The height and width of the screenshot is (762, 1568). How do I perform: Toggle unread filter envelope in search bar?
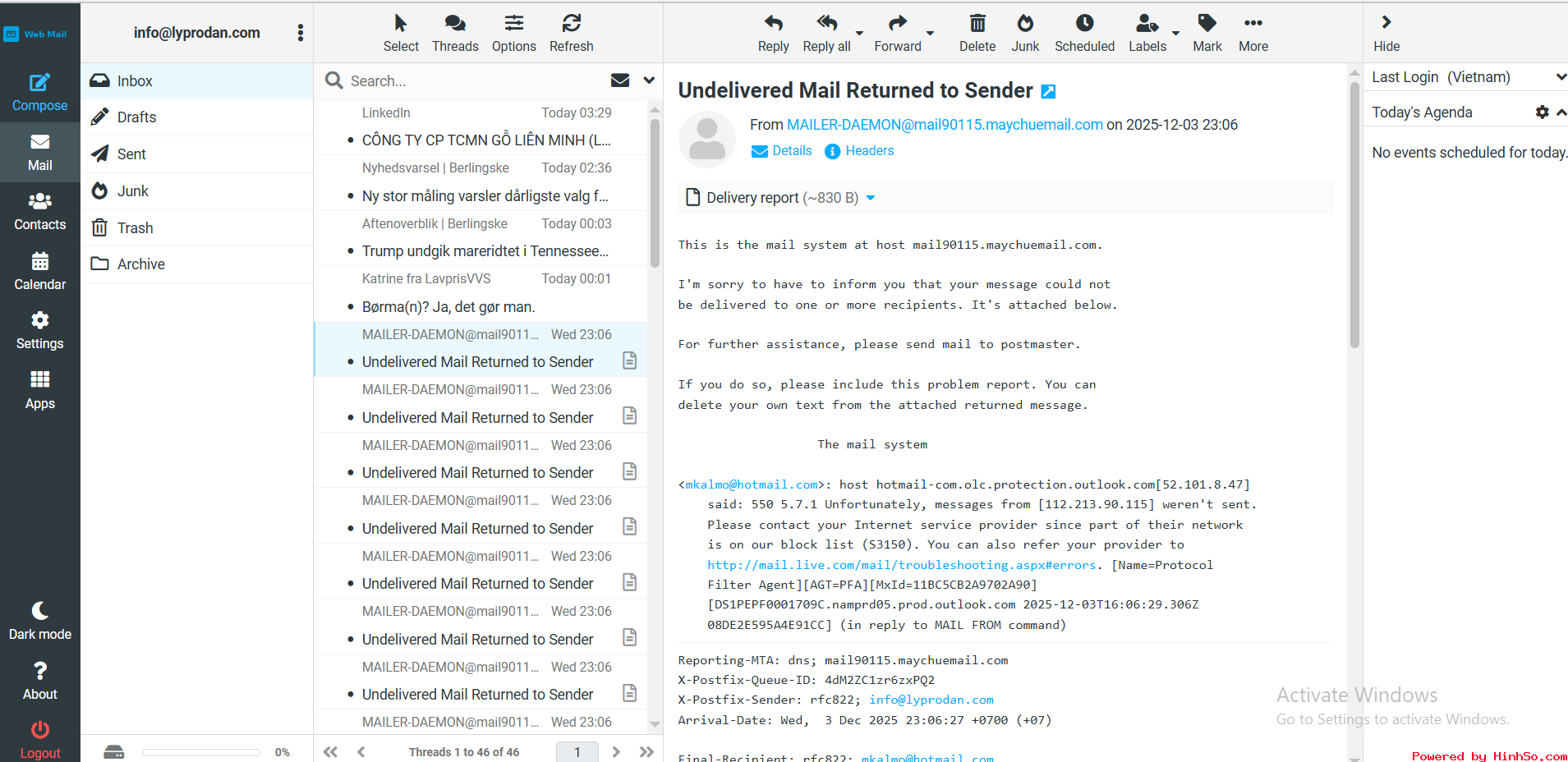[620, 80]
